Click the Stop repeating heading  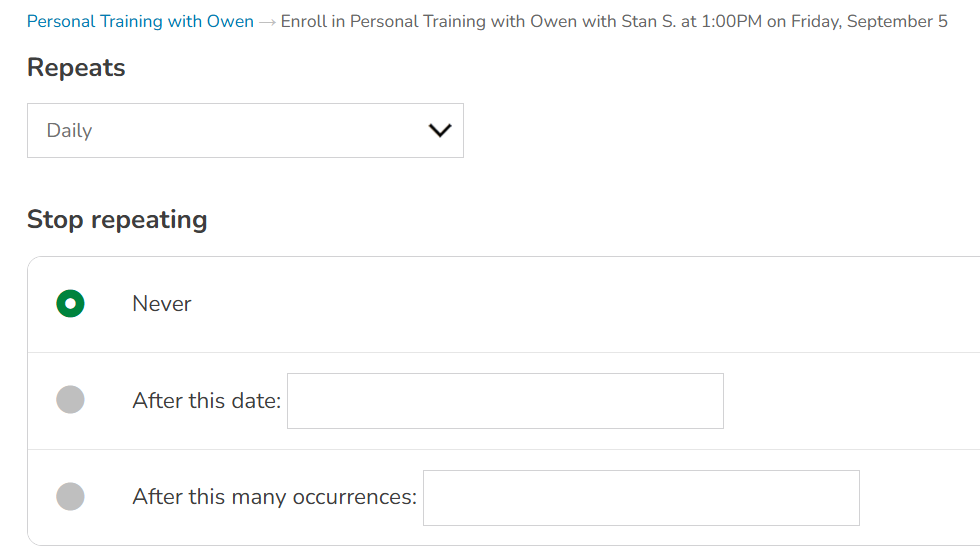[x=117, y=220]
